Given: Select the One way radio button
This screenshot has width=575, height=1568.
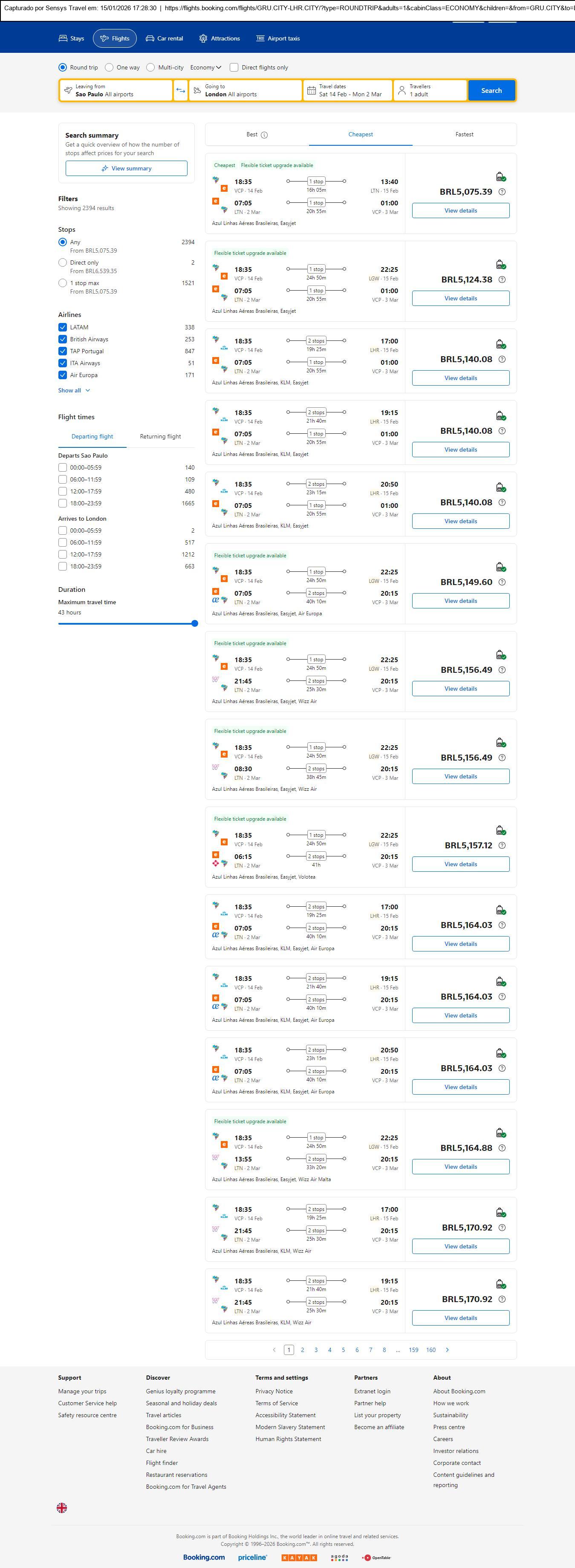Looking at the screenshot, I should [x=109, y=68].
